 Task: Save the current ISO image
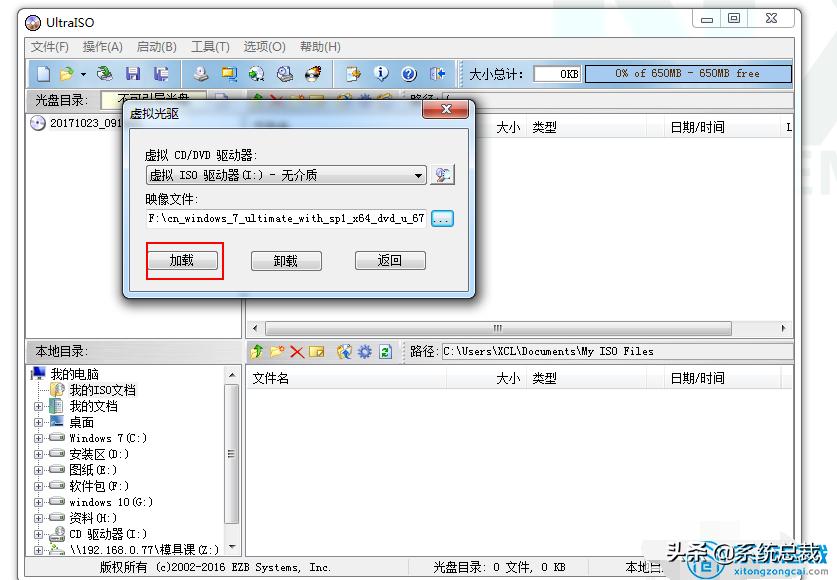point(131,71)
